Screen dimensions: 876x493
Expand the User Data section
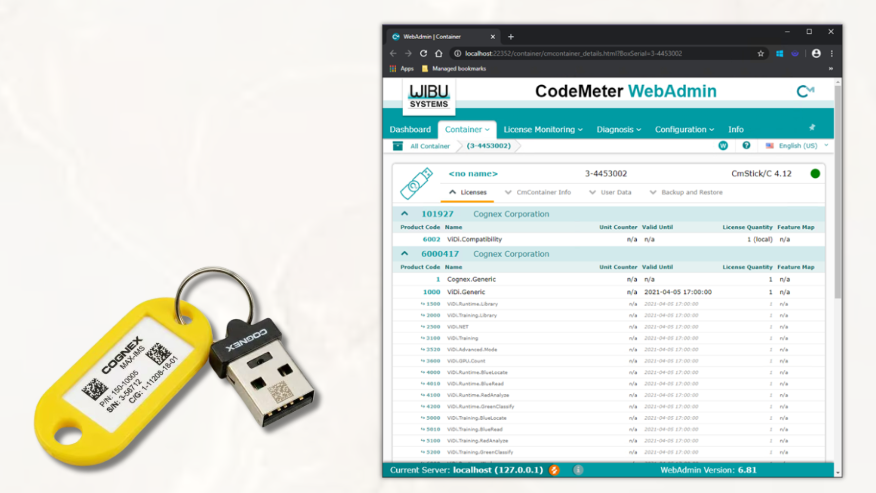tap(610, 192)
